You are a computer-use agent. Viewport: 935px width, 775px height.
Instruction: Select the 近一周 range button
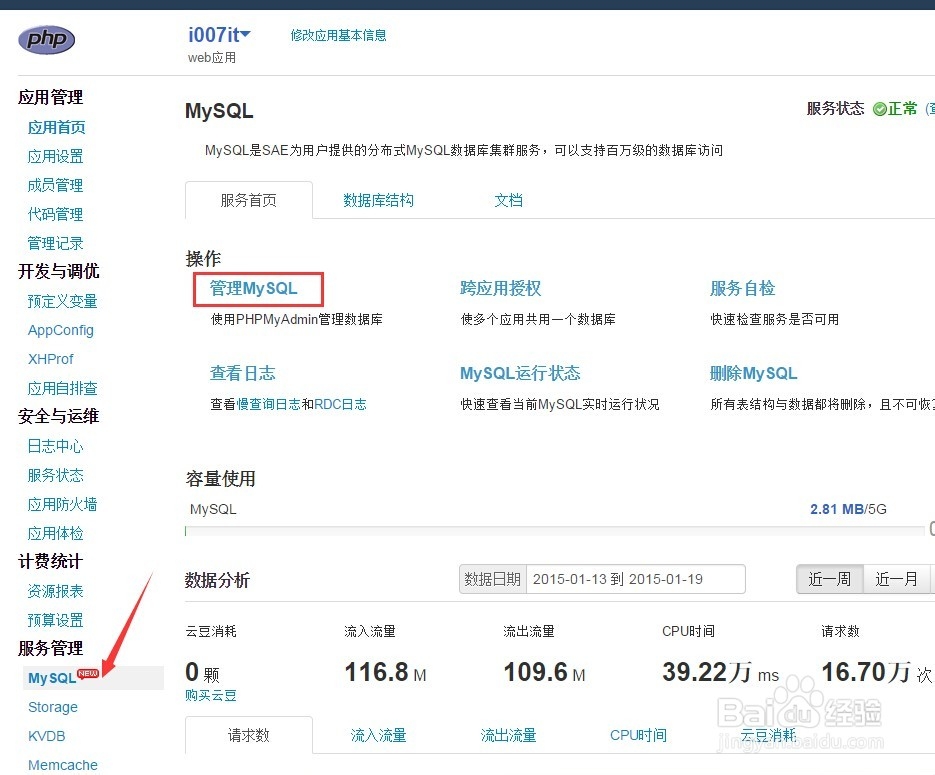click(x=829, y=579)
